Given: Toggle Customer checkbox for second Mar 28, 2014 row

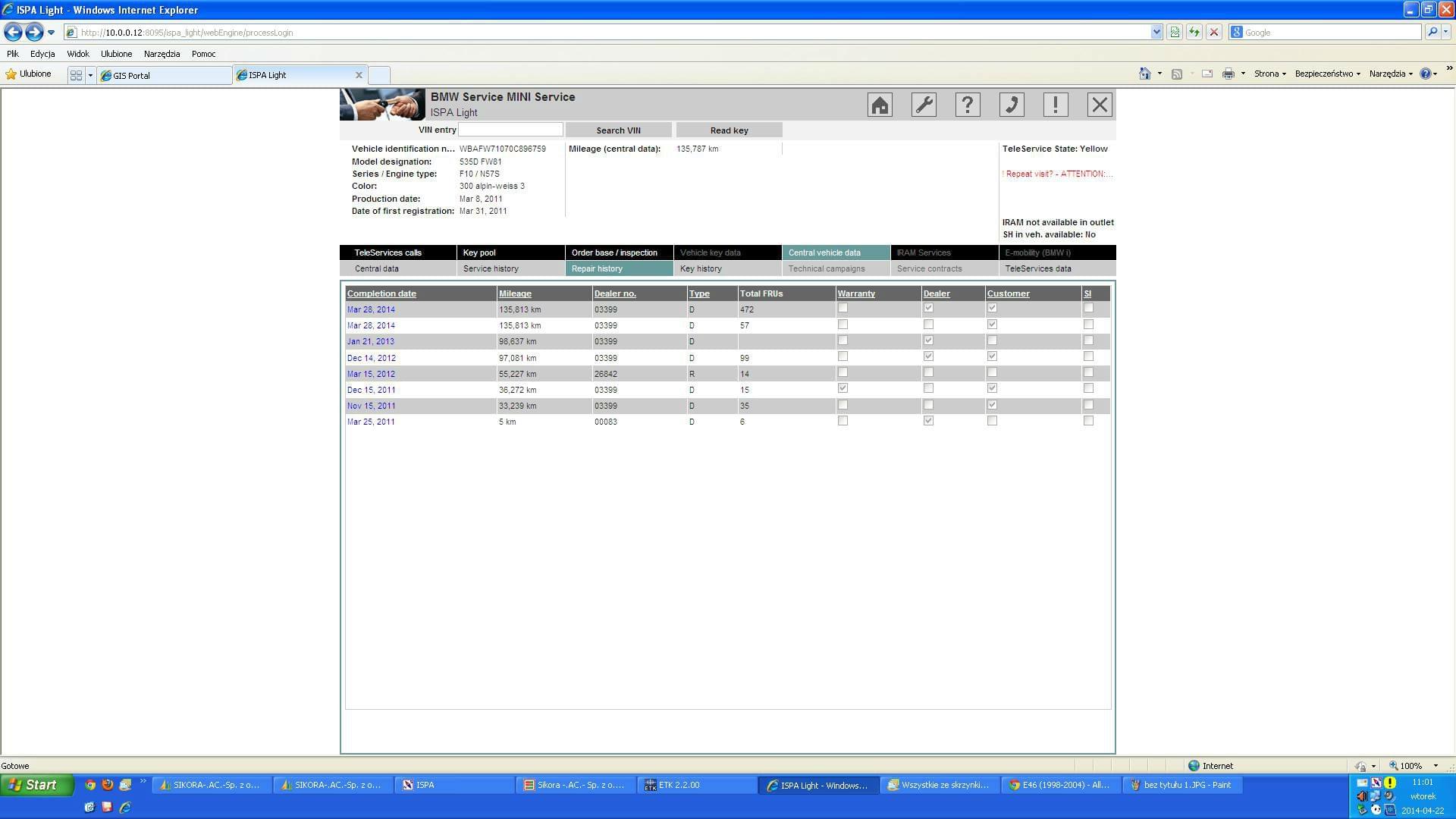Looking at the screenshot, I should tap(992, 324).
